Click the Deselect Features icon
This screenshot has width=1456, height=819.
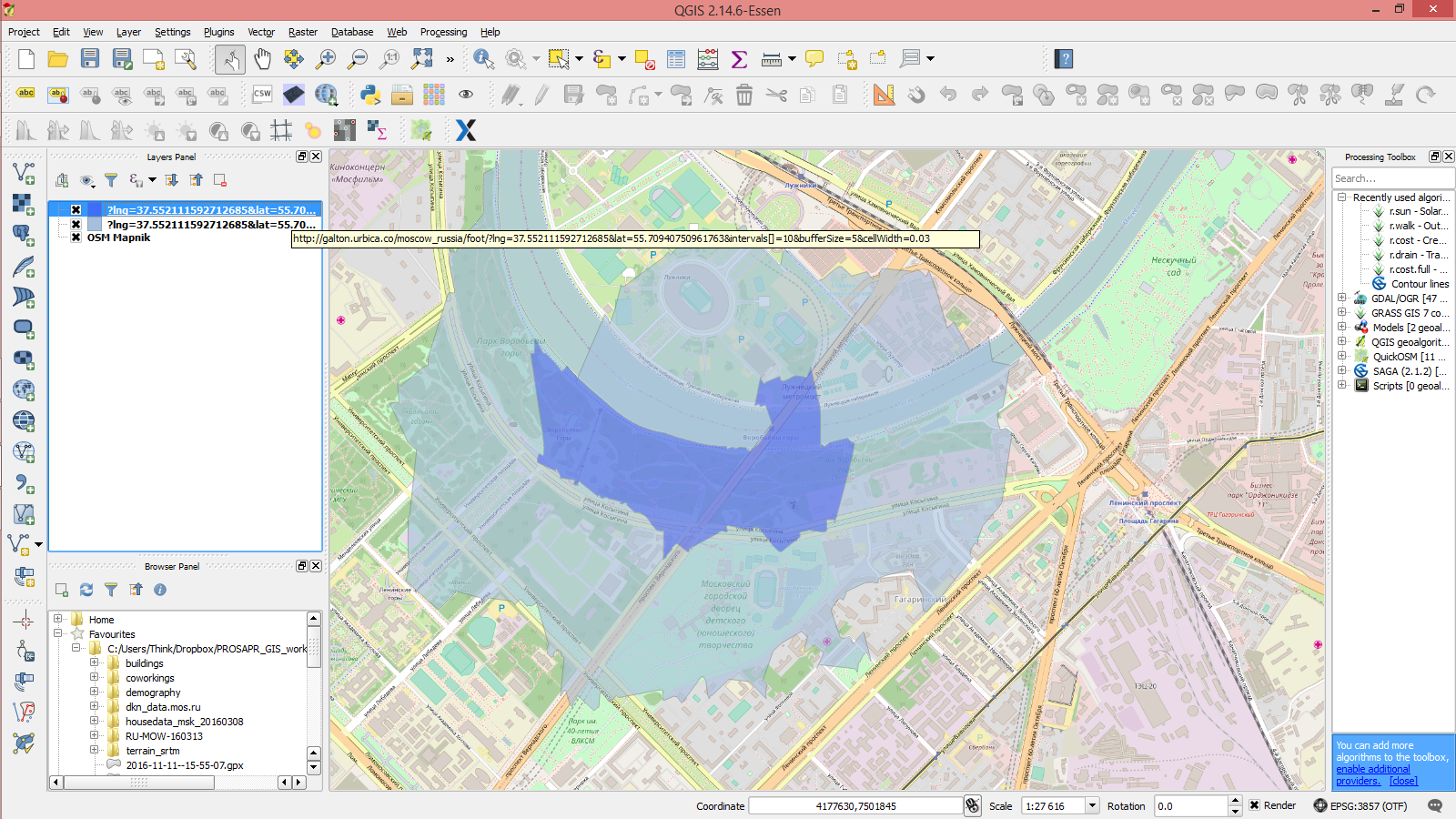(x=644, y=59)
